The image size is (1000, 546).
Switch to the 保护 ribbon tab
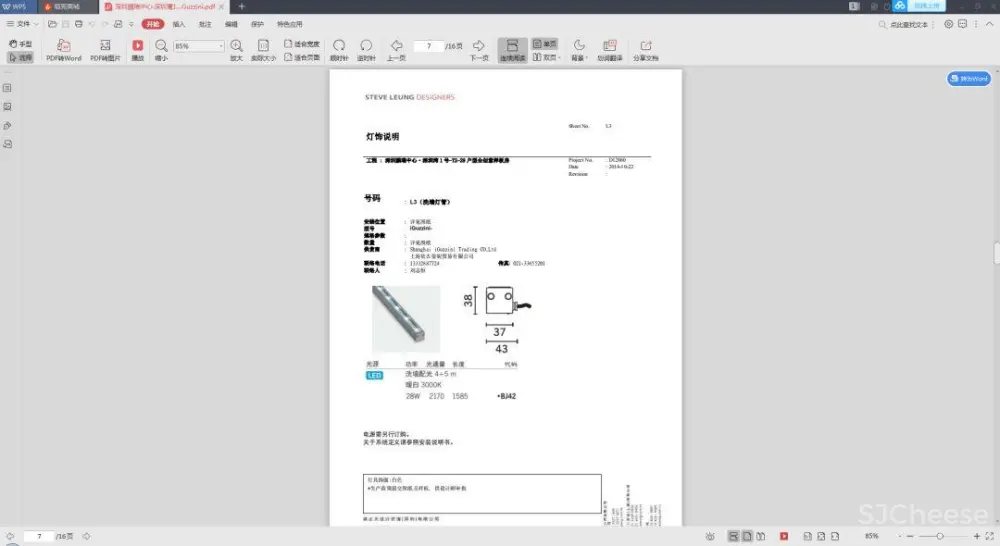click(x=257, y=24)
